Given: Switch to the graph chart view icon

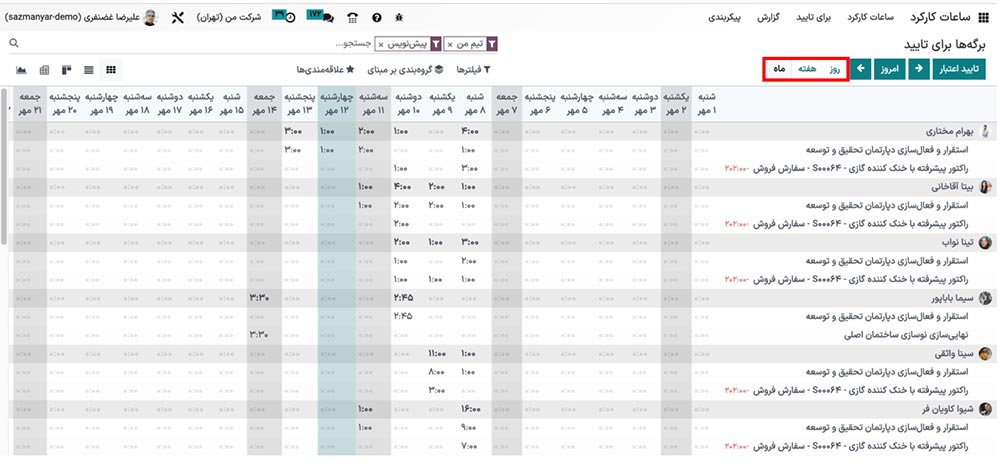Looking at the screenshot, I should (22, 70).
